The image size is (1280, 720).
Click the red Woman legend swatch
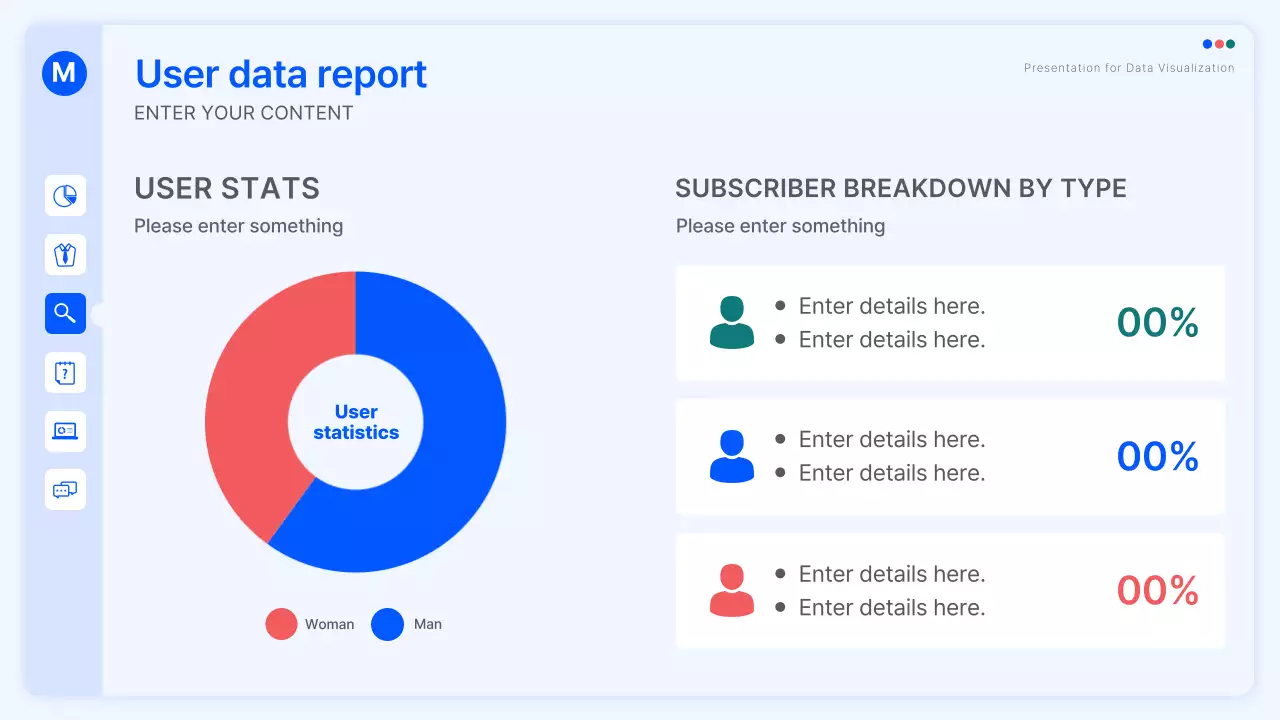point(281,624)
